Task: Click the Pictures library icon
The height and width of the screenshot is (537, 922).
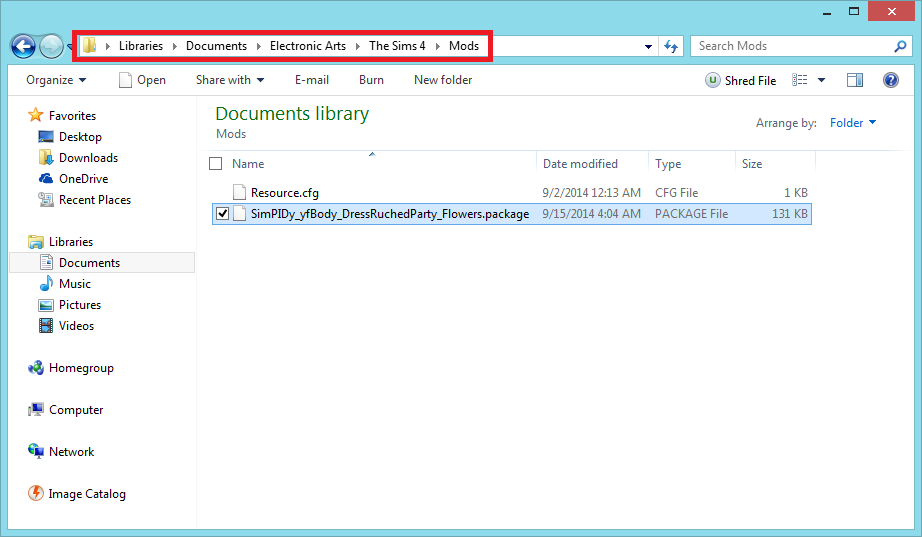Action: point(46,305)
